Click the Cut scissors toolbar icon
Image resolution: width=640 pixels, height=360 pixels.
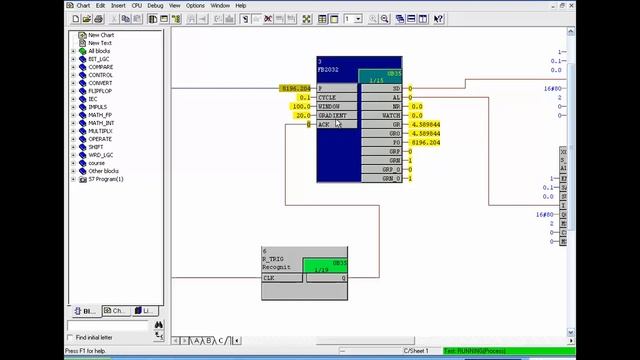(x=114, y=19)
